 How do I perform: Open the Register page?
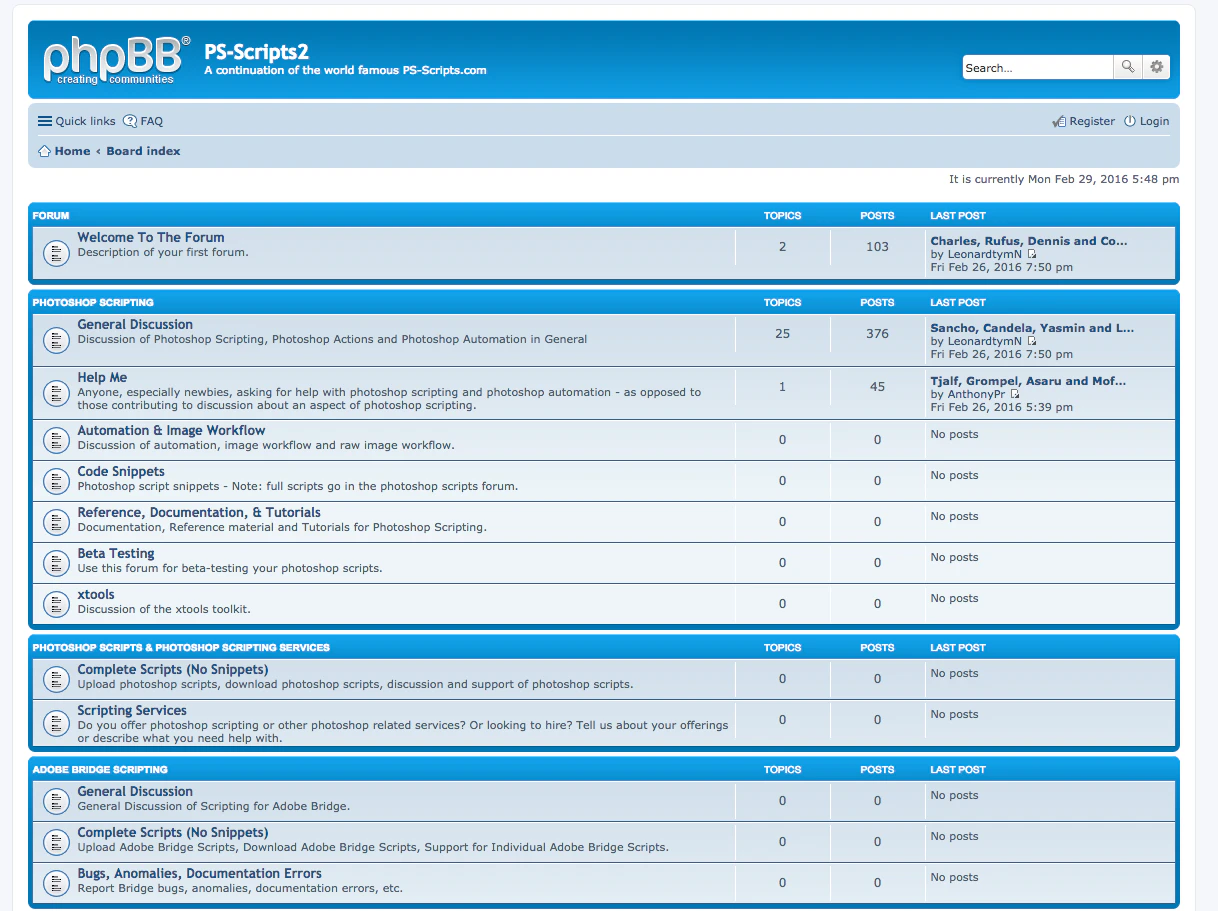(x=1084, y=121)
